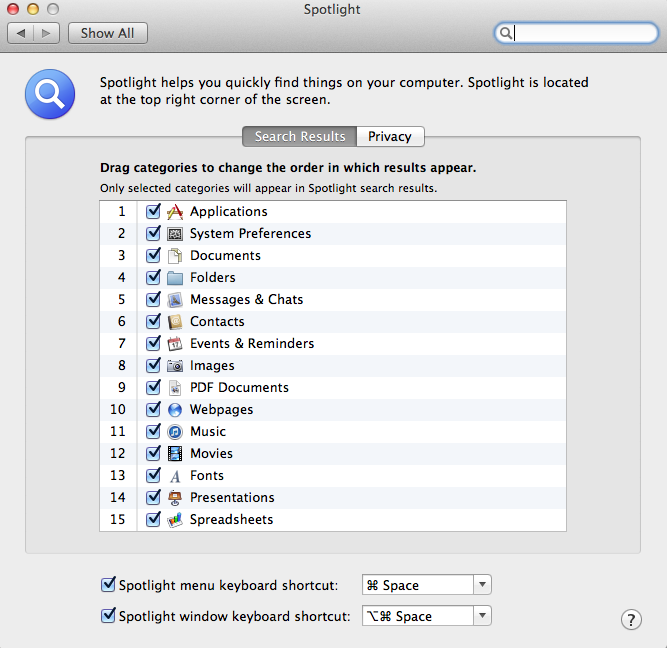Image resolution: width=667 pixels, height=648 pixels.
Task: Go back with the left arrow button
Action: [20, 33]
